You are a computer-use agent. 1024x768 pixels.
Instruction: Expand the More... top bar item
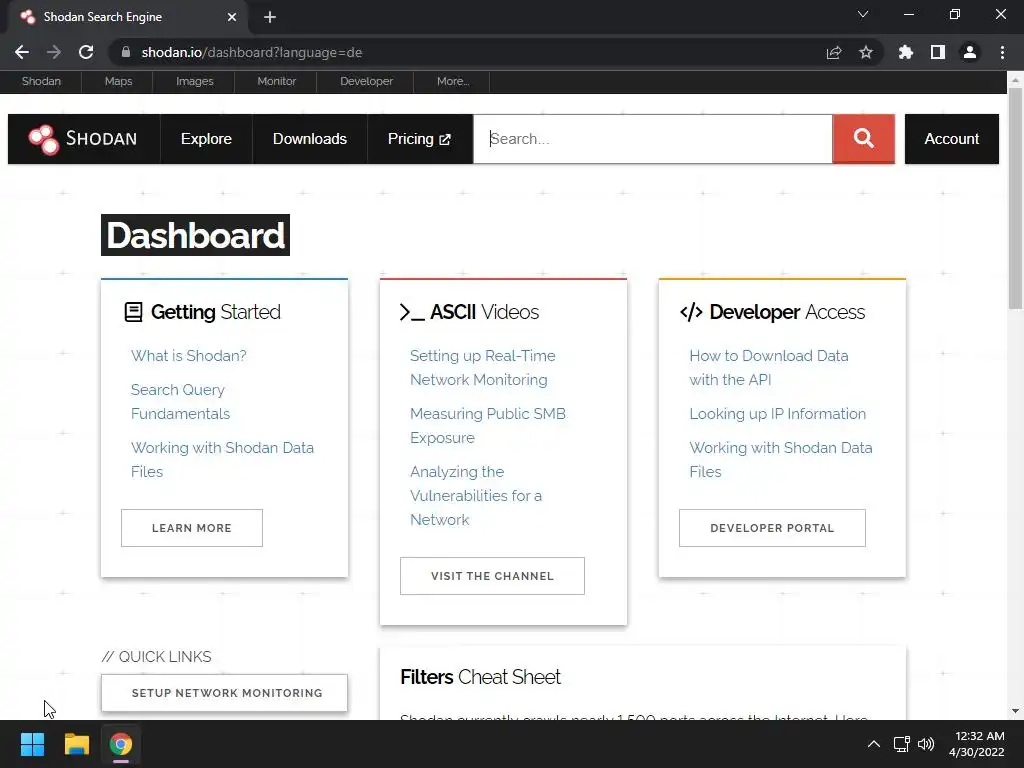click(453, 81)
